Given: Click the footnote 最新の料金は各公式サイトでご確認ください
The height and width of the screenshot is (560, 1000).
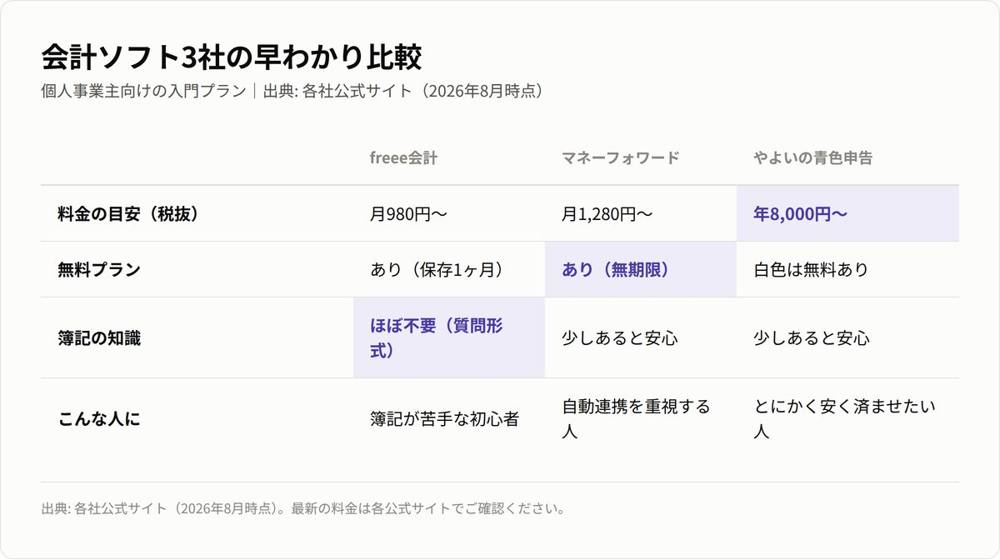Looking at the screenshot, I should point(428,508).
